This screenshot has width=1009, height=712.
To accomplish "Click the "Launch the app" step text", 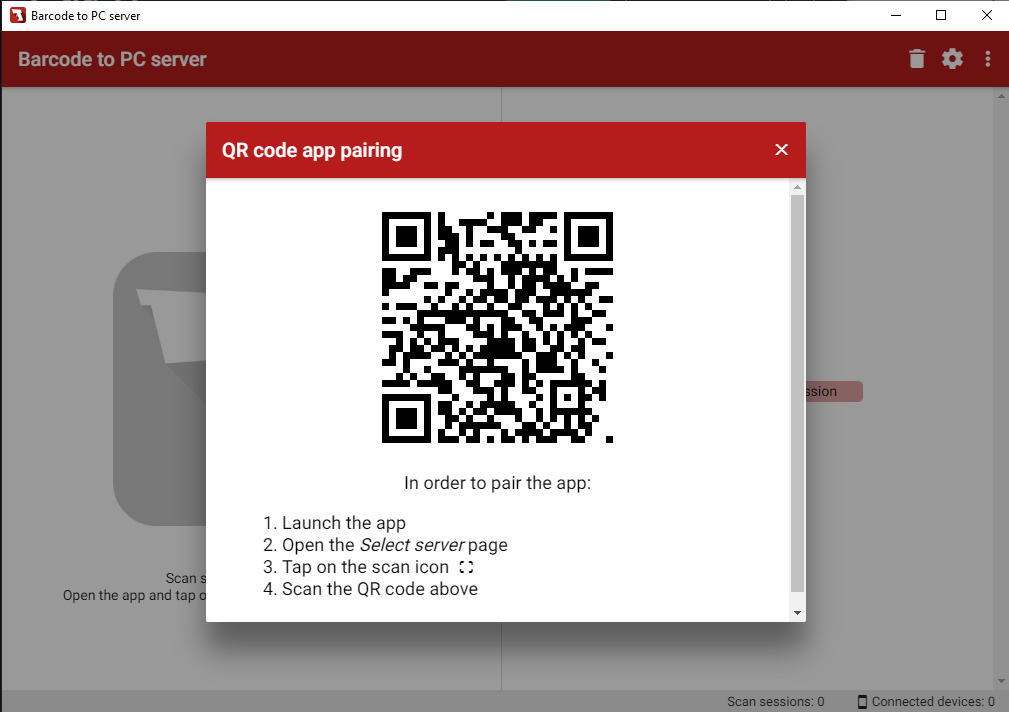I will (x=344, y=523).
